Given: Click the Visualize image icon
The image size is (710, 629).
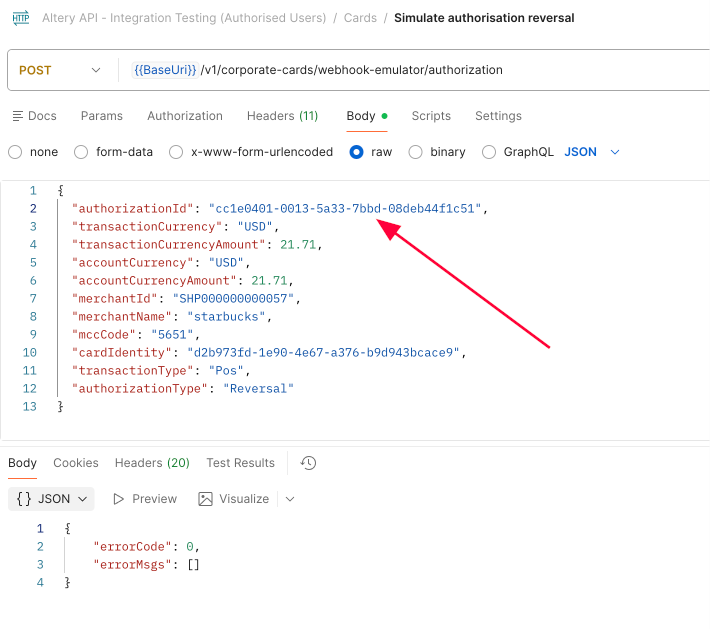Looking at the screenshot, I should coord(205,499).
